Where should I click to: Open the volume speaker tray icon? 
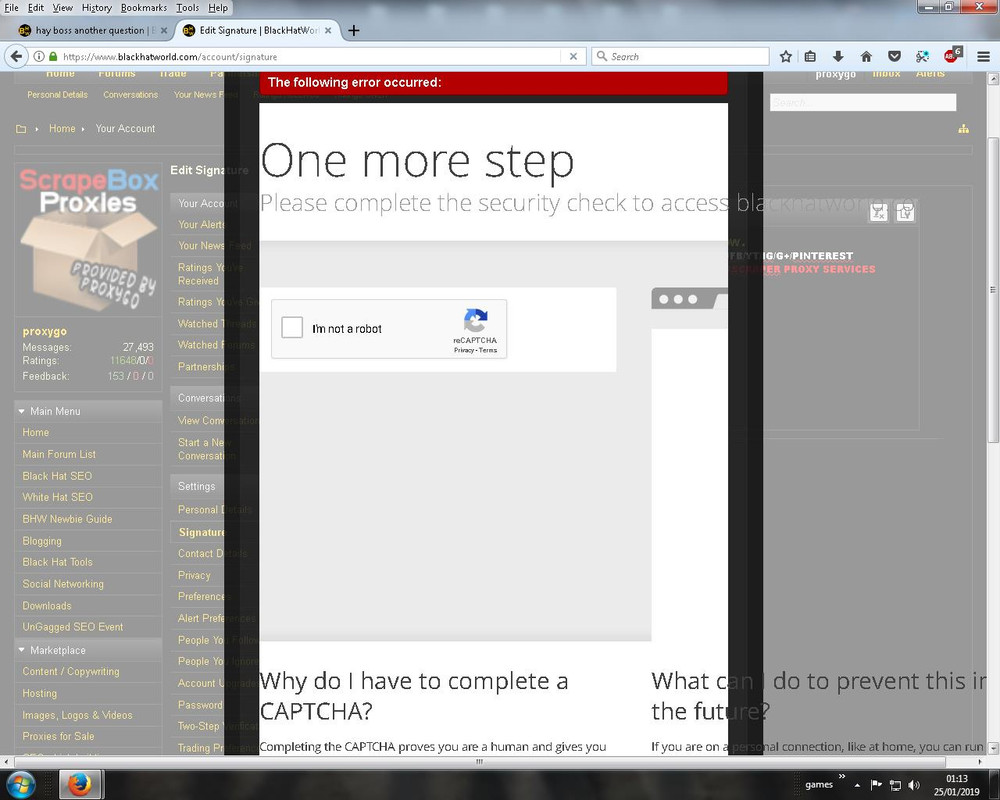coord(914,785)
